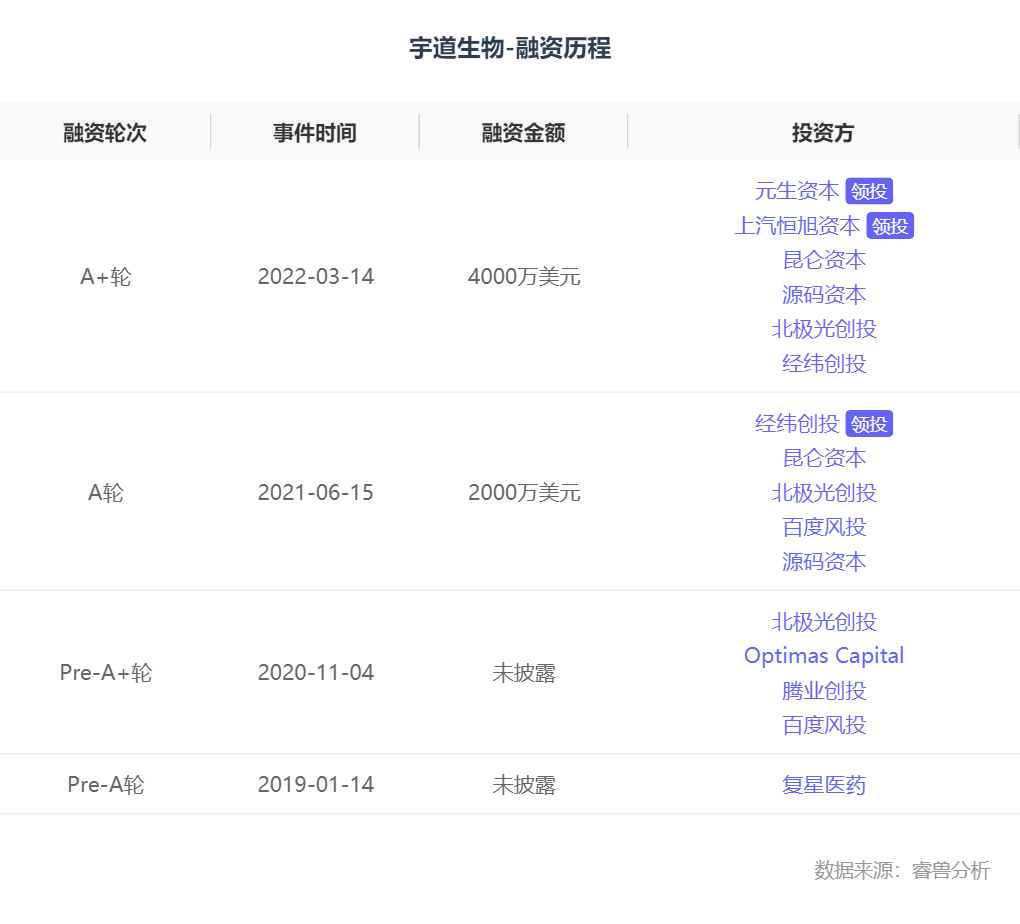Viewport: 1020px width, 924px height.
Task: Click the 融资金额 column header
Action: point(524,133)
